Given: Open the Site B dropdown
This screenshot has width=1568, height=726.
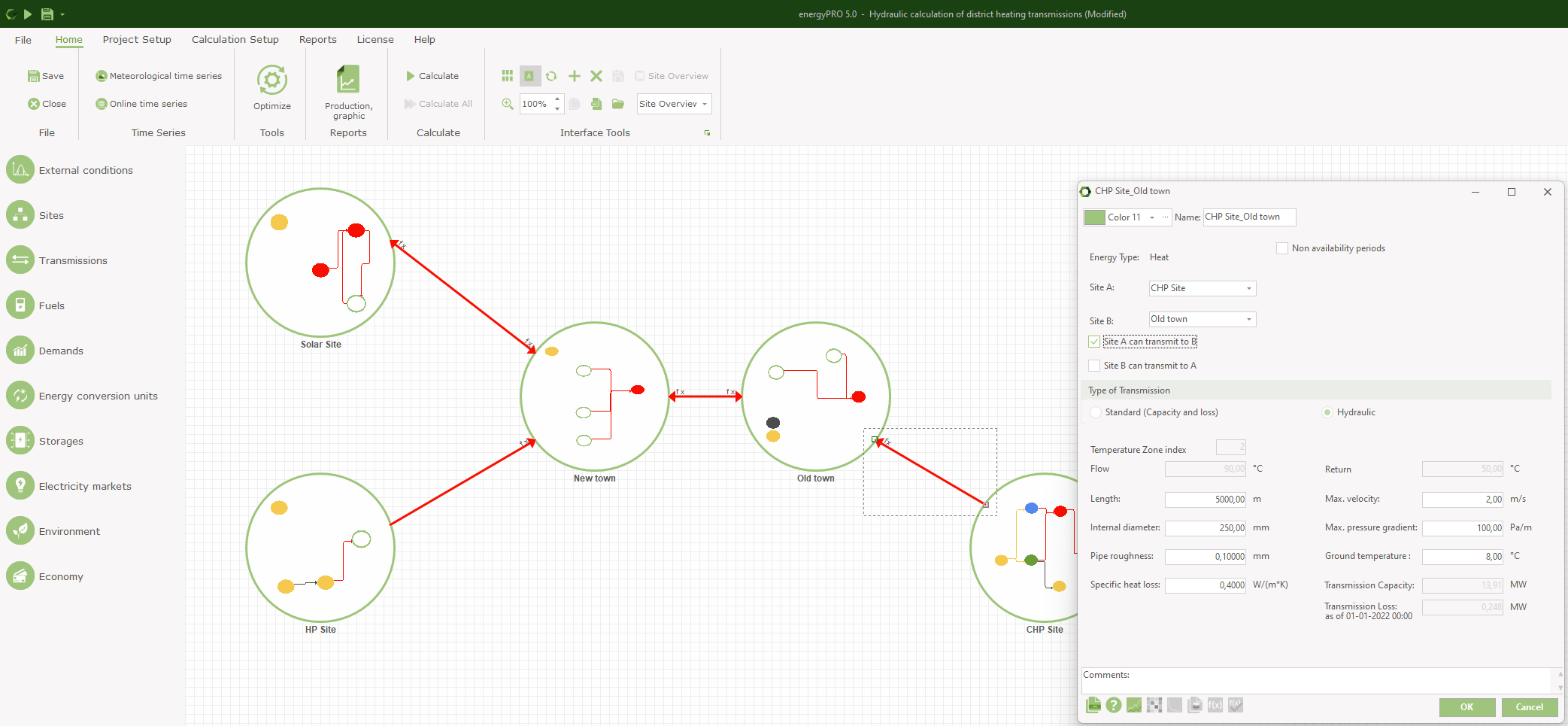Looking at the screenshot, I should pos(1202,319).
